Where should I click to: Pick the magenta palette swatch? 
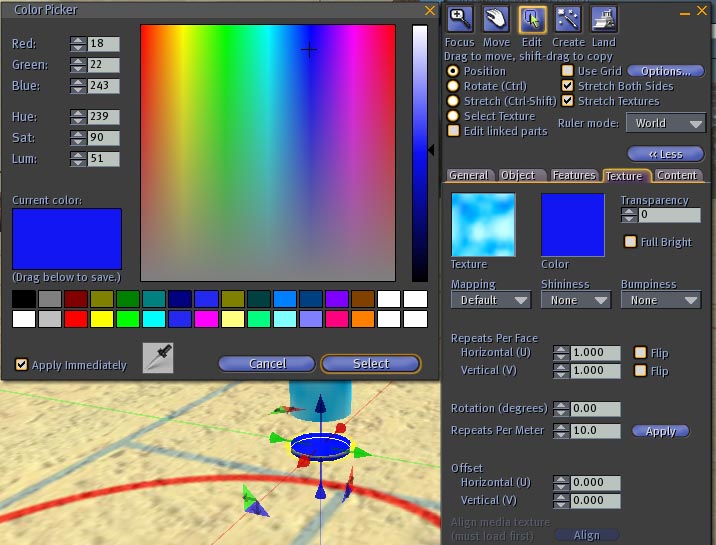[206, 319]
